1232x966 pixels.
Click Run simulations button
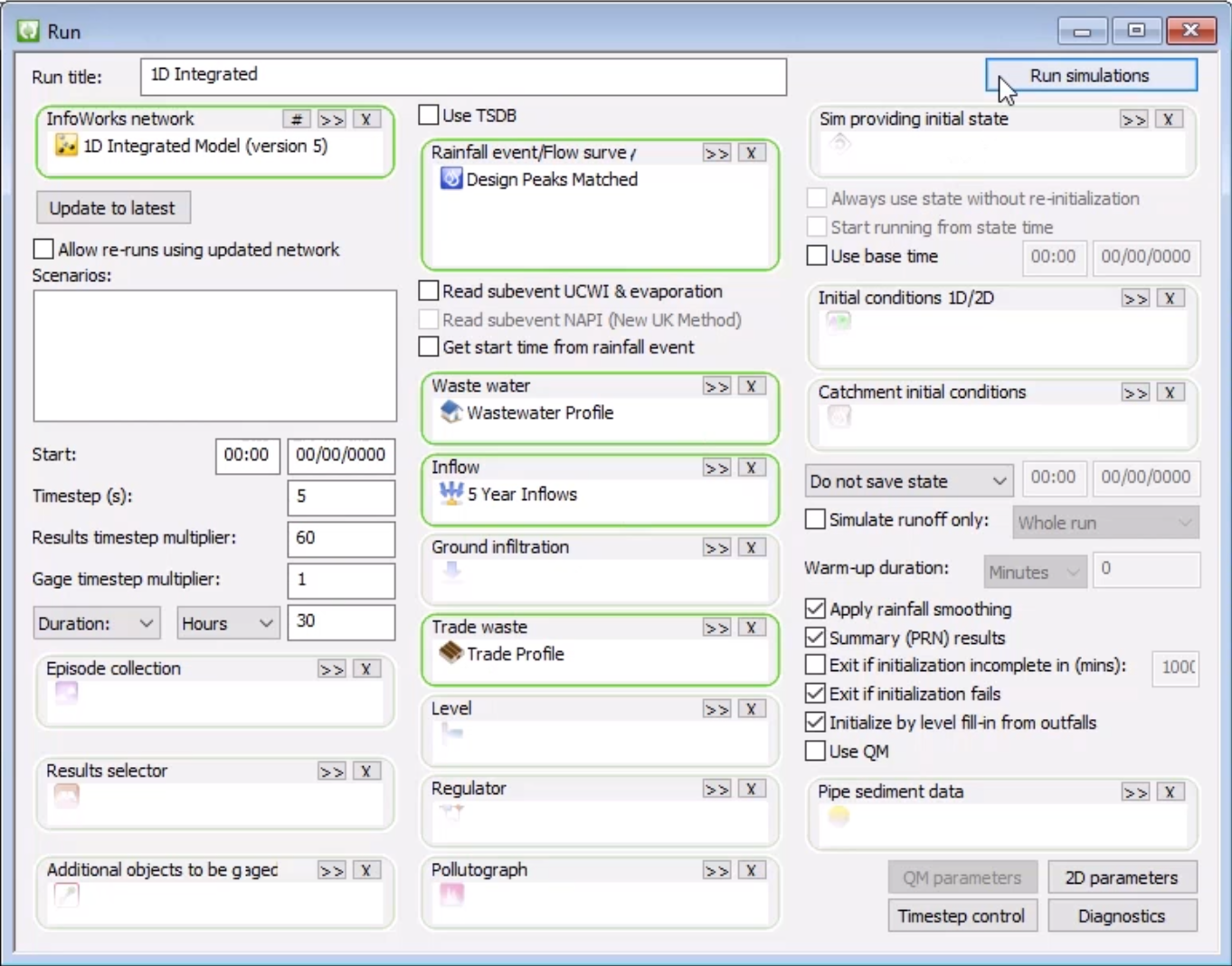(1091, 75)
